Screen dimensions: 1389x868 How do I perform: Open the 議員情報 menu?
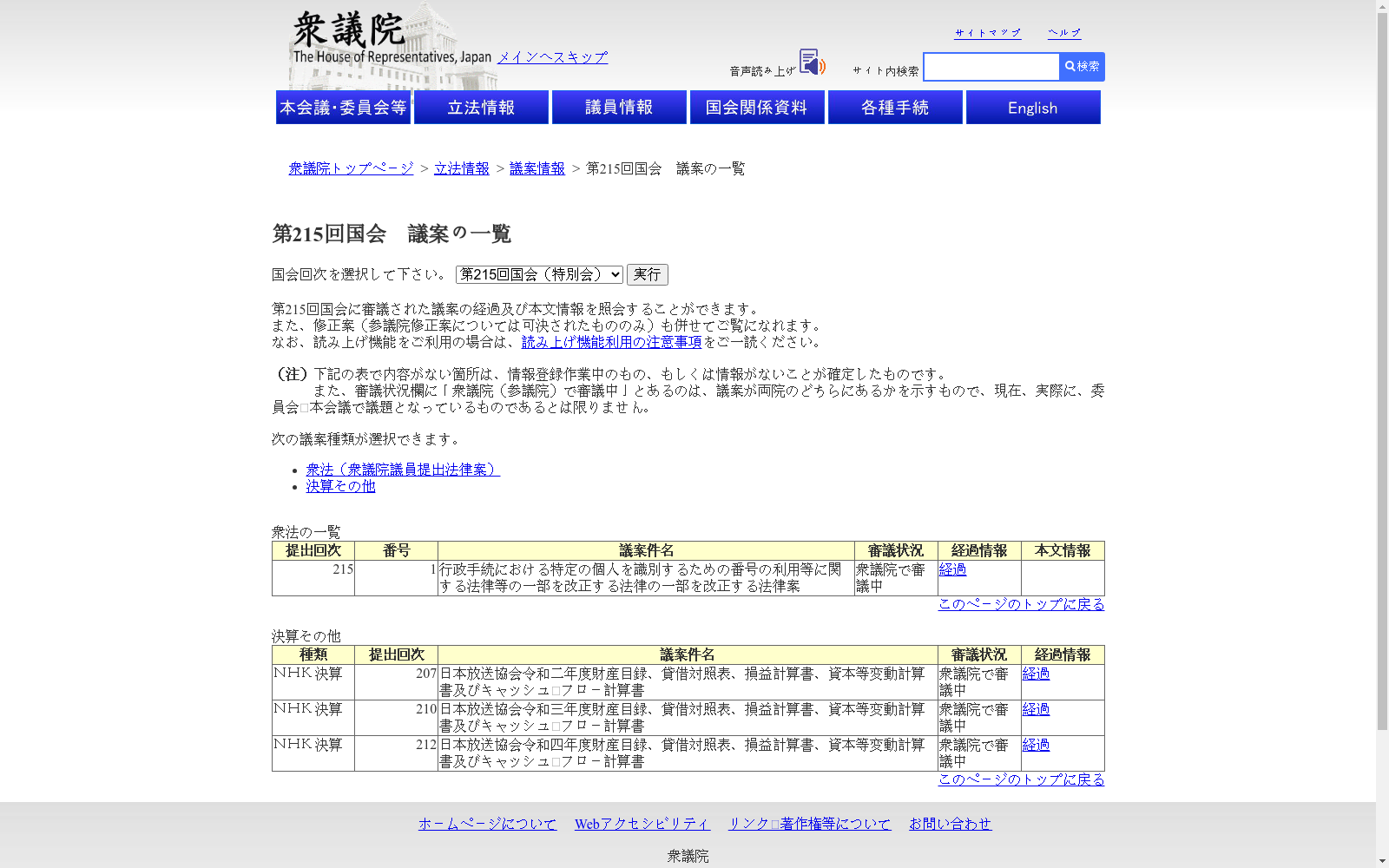(619, 108)
